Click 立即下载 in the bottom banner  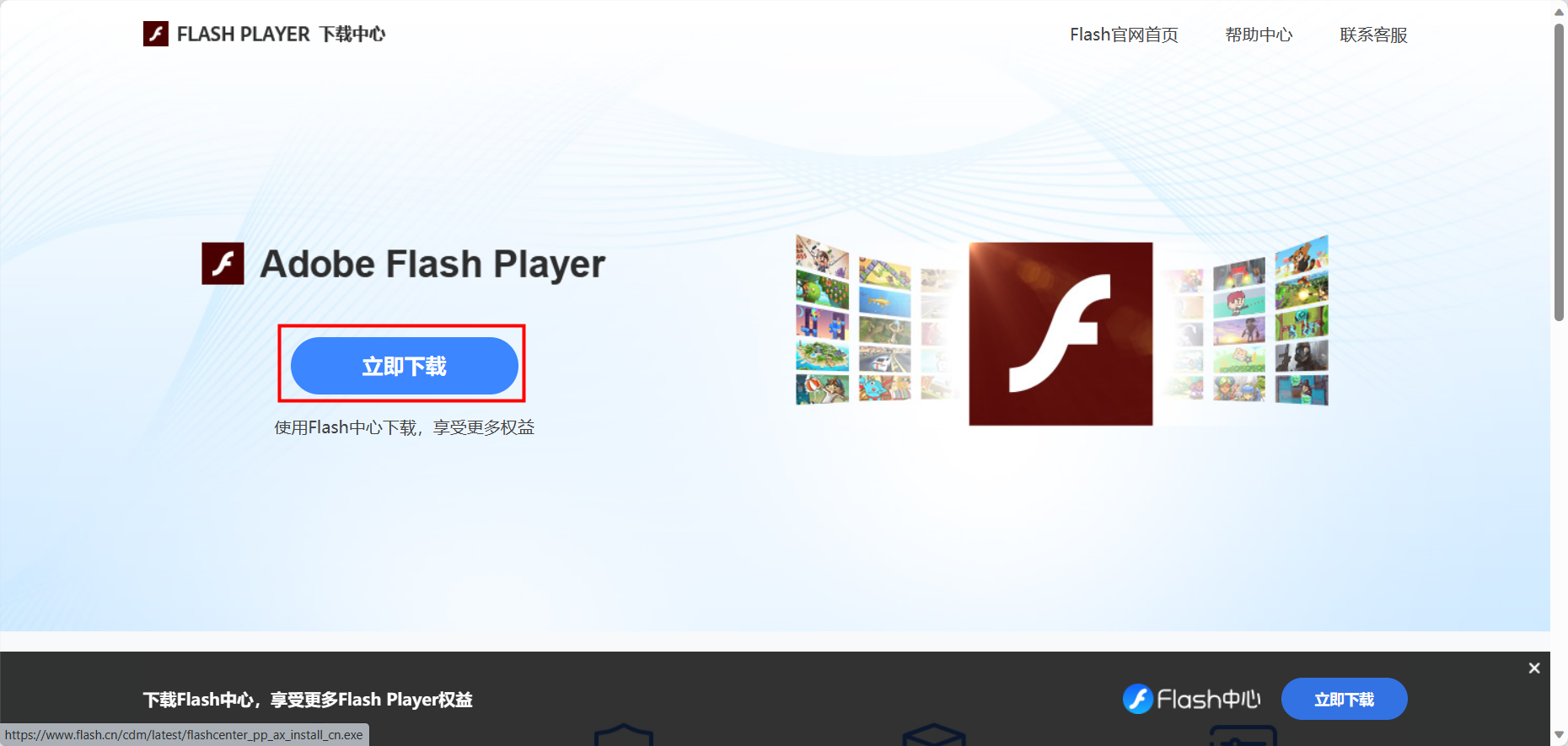[x=1344, y=699]
